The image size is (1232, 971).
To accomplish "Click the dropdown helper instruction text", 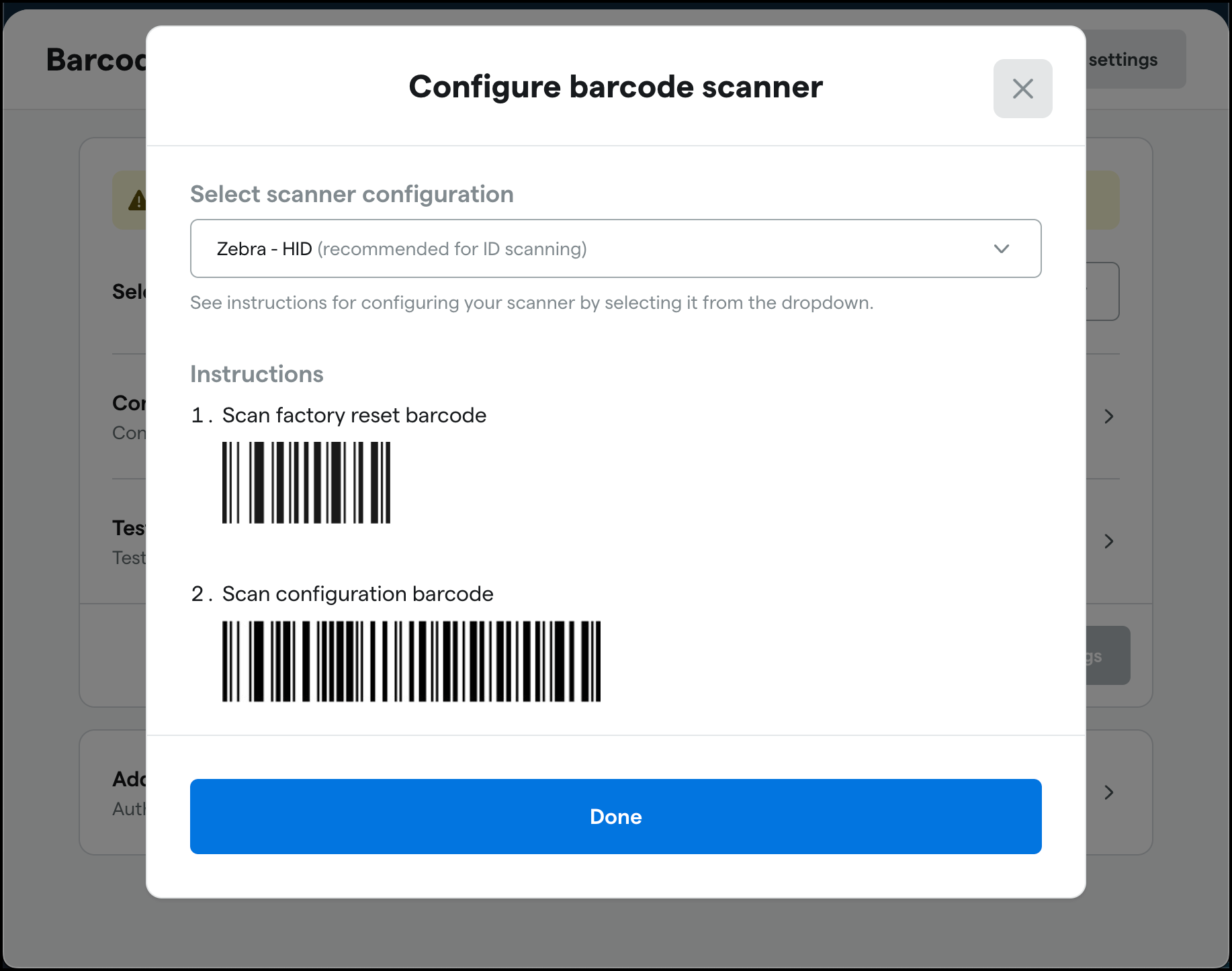I will [x=531, y=303].
